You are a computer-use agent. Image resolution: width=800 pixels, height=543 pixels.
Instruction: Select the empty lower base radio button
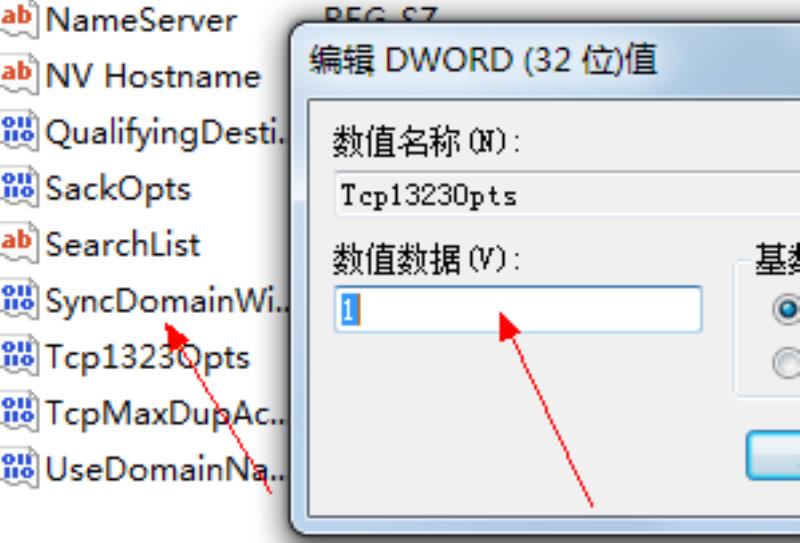point(787,363)
